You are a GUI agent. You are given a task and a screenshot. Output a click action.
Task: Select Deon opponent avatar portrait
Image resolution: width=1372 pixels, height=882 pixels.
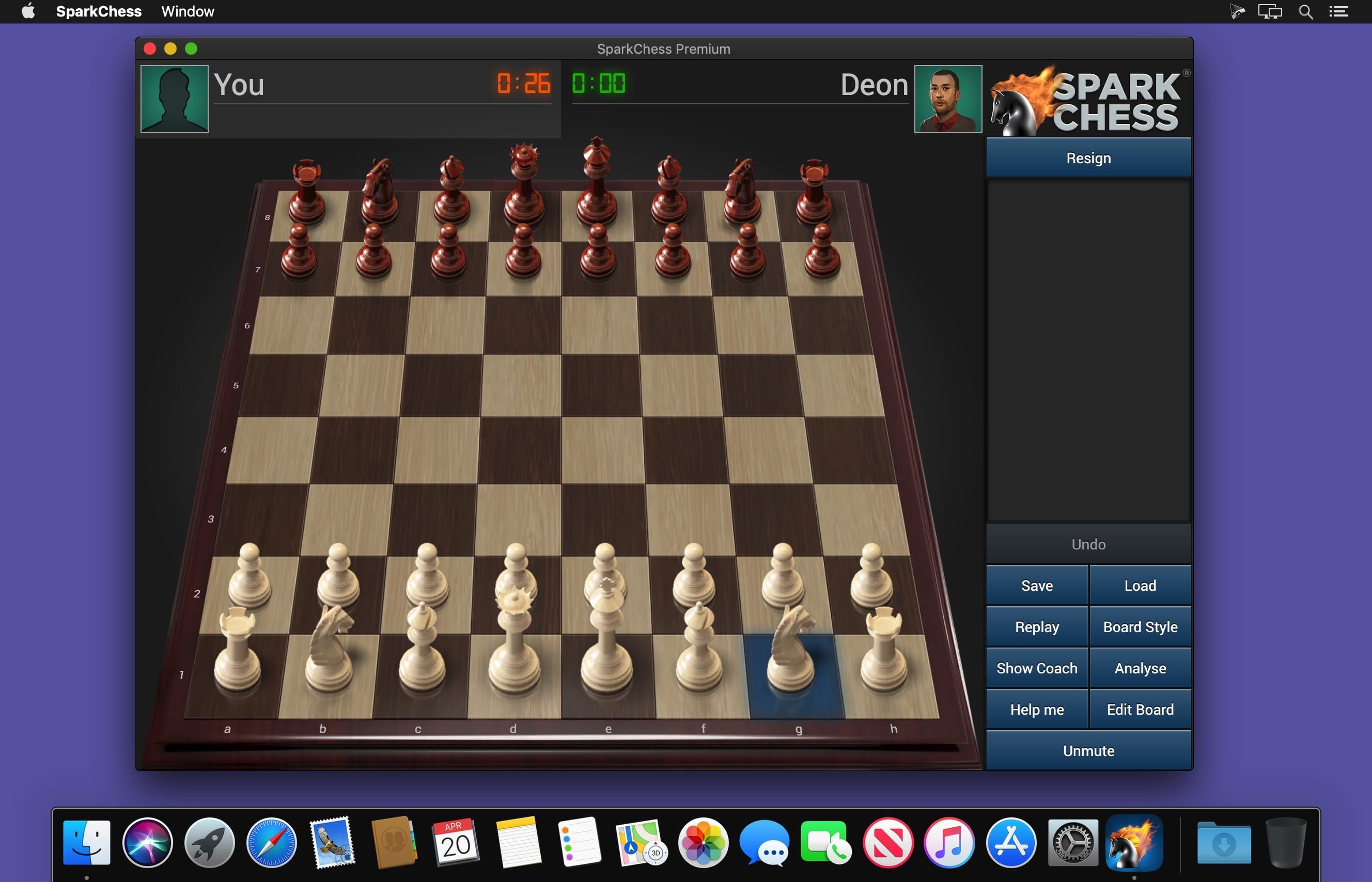(x=948, y=98)
